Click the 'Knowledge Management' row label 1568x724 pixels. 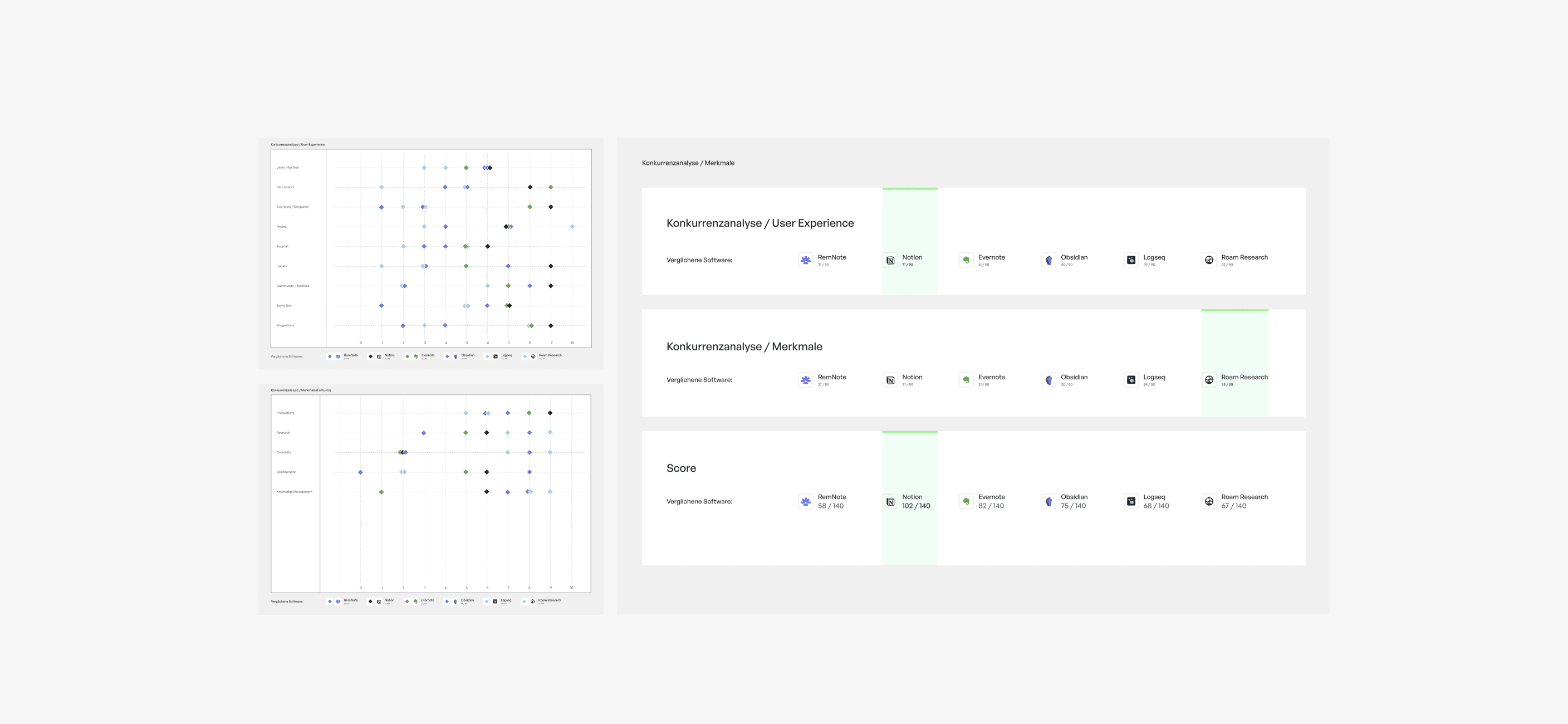tap(294, 491)
